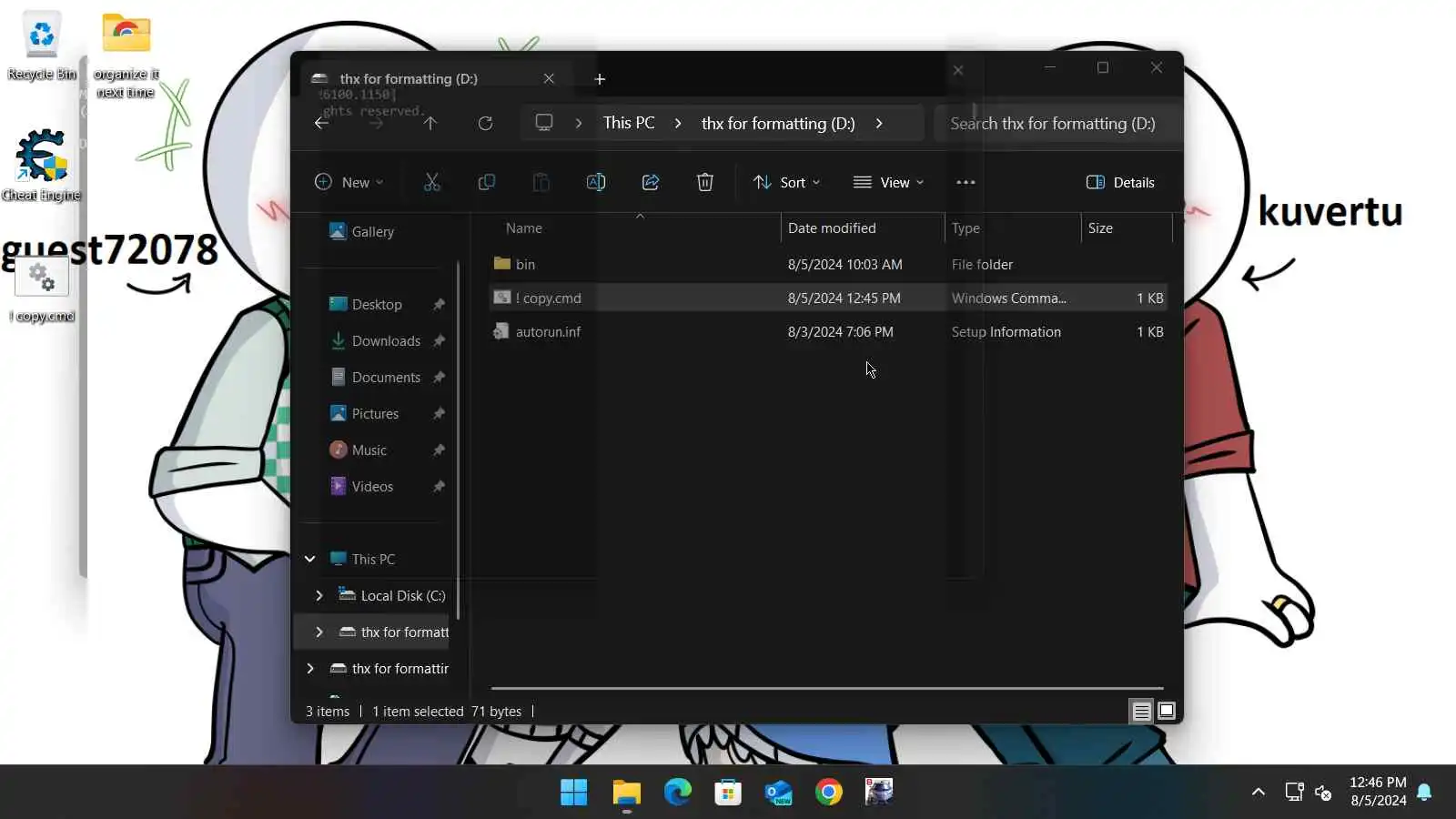Open Pictures in the navigation pane

(364, 413)
